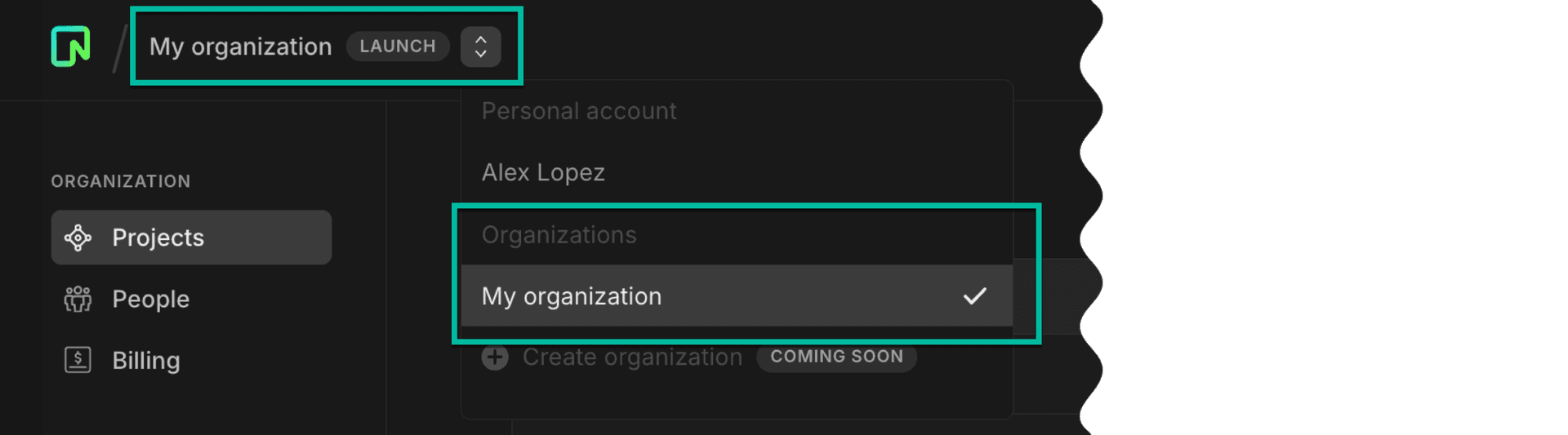
Task: Click the slash separator after the logo
Action: coord(120,48)
